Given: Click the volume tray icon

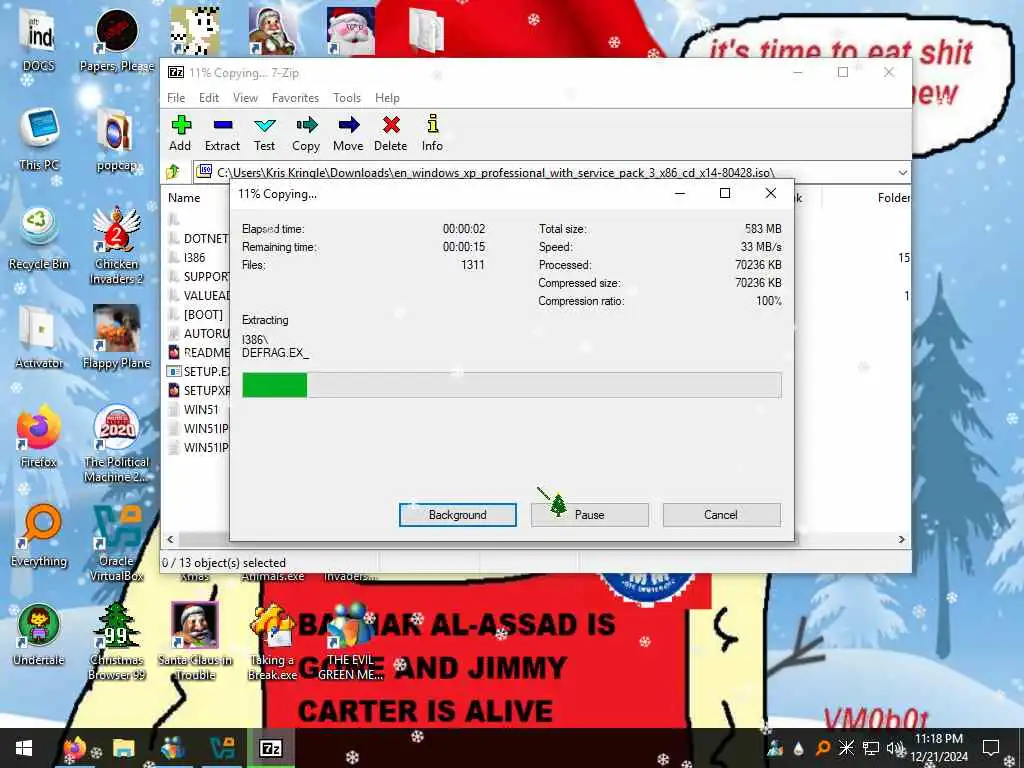Looking at the screenshot, I should (x=894, y=748).
